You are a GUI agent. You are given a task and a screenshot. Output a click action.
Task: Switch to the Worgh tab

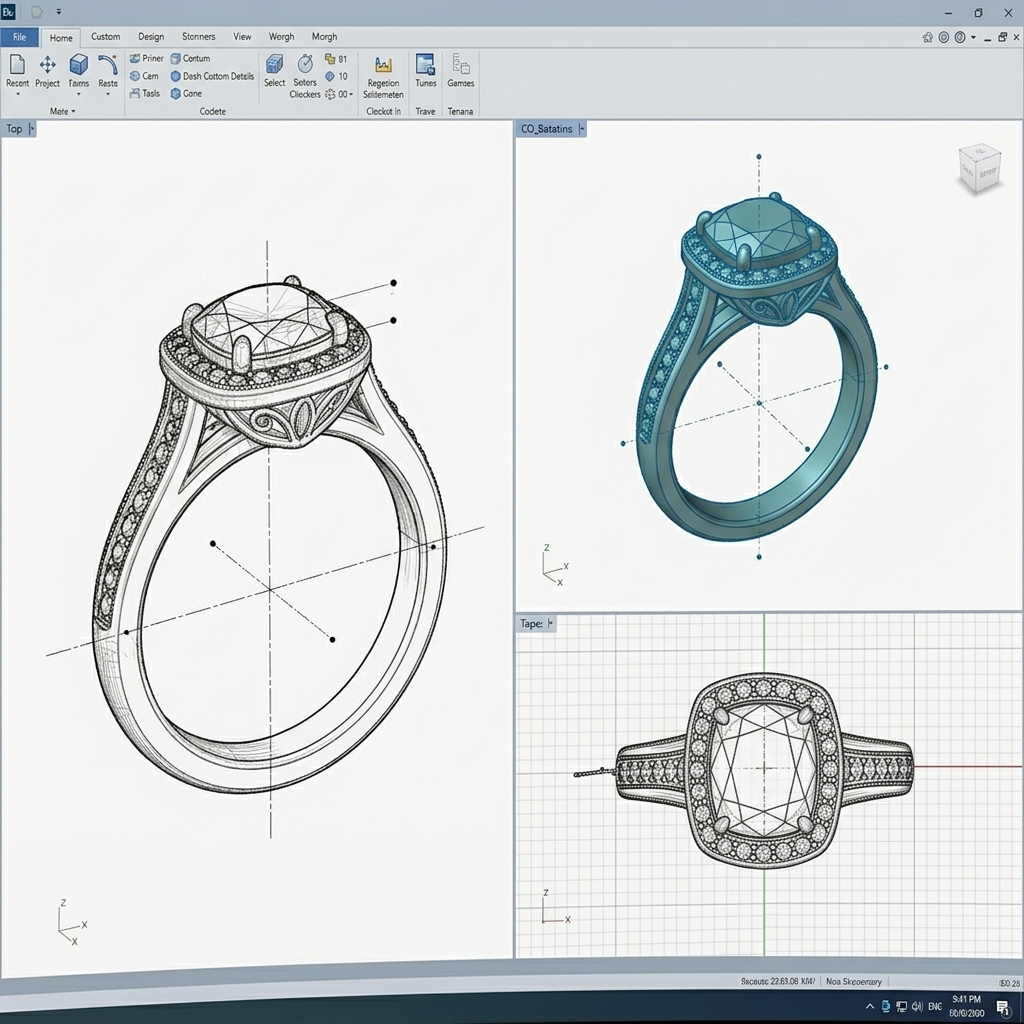tap(281, 37)
